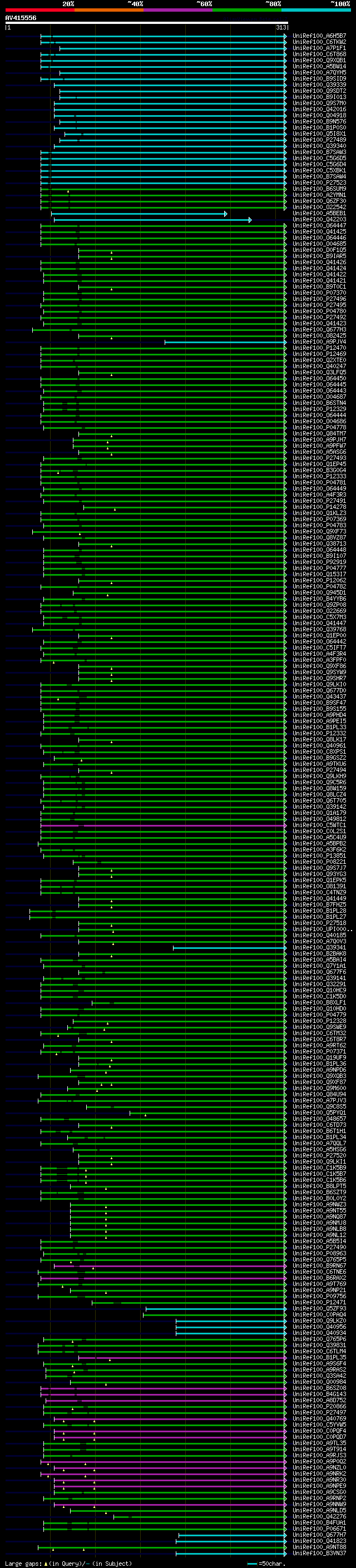Image resolution: width=356 pixels, height=1568 pixels.
Task: Select label UniRef100_A9PJV4
Action: [319, 342]
